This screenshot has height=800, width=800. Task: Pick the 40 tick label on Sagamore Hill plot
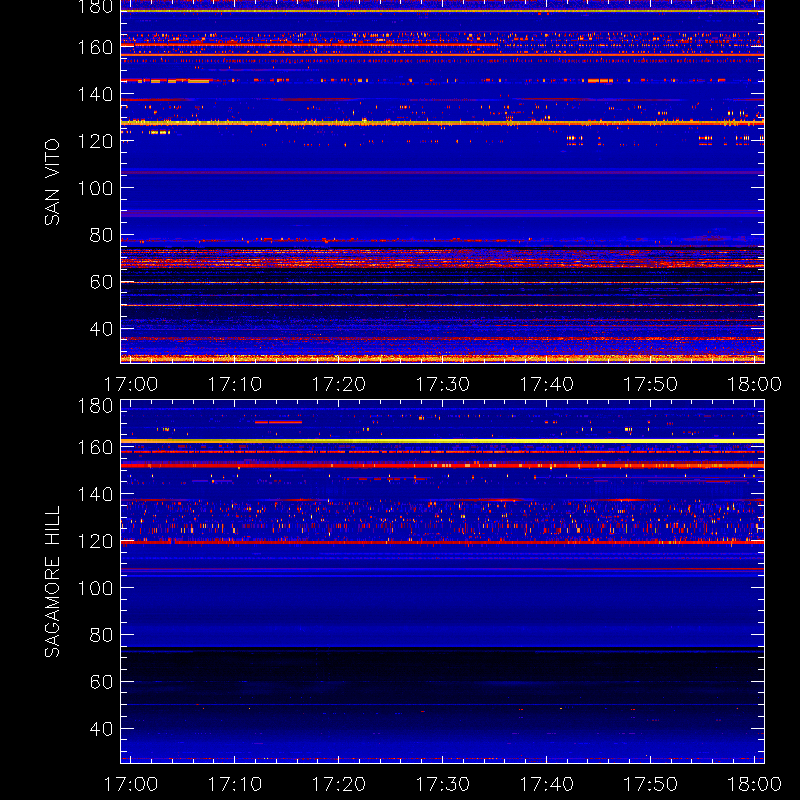click(x=101, y=729)
